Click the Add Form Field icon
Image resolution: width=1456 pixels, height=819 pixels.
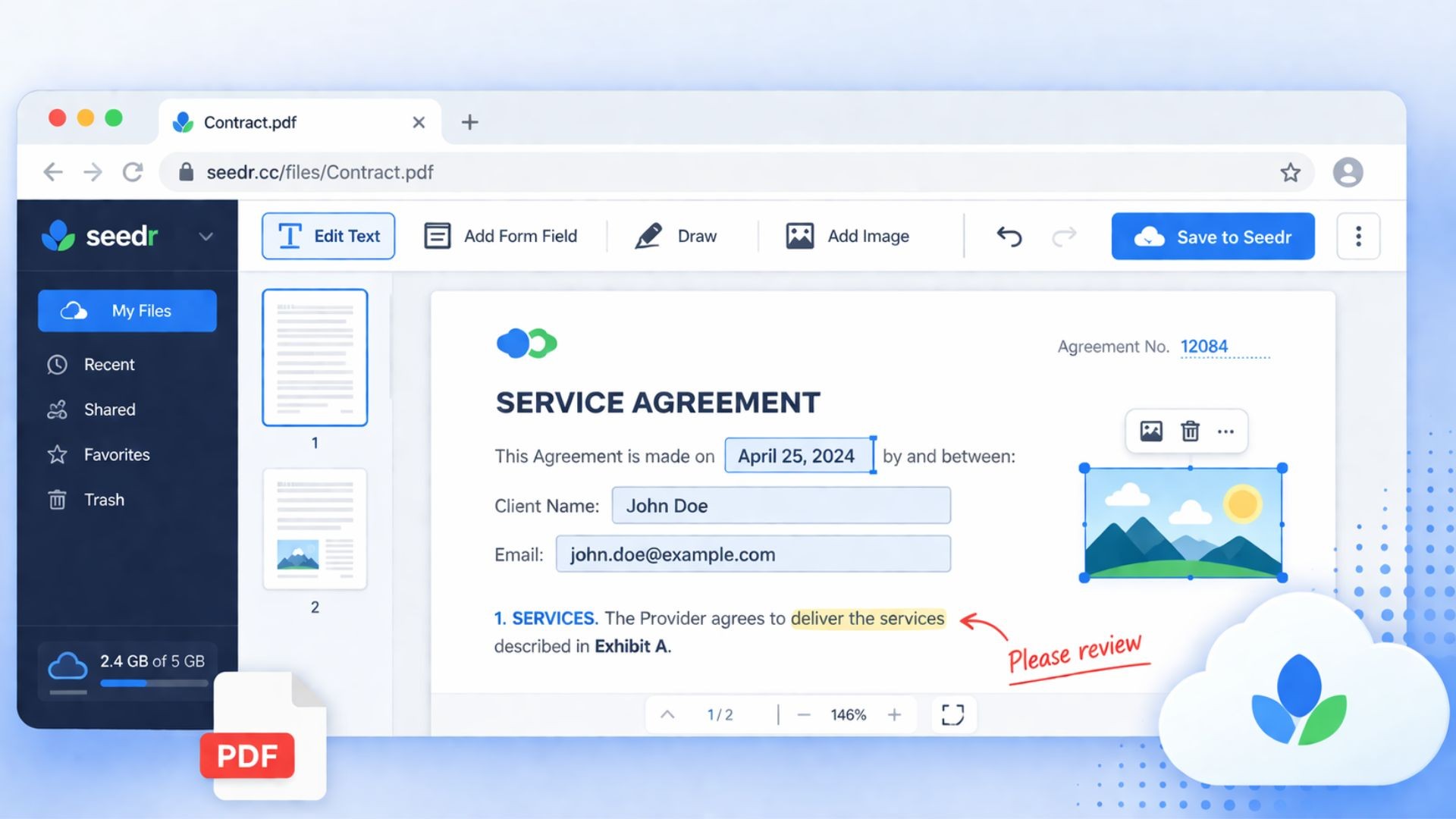tap(437, 236)
